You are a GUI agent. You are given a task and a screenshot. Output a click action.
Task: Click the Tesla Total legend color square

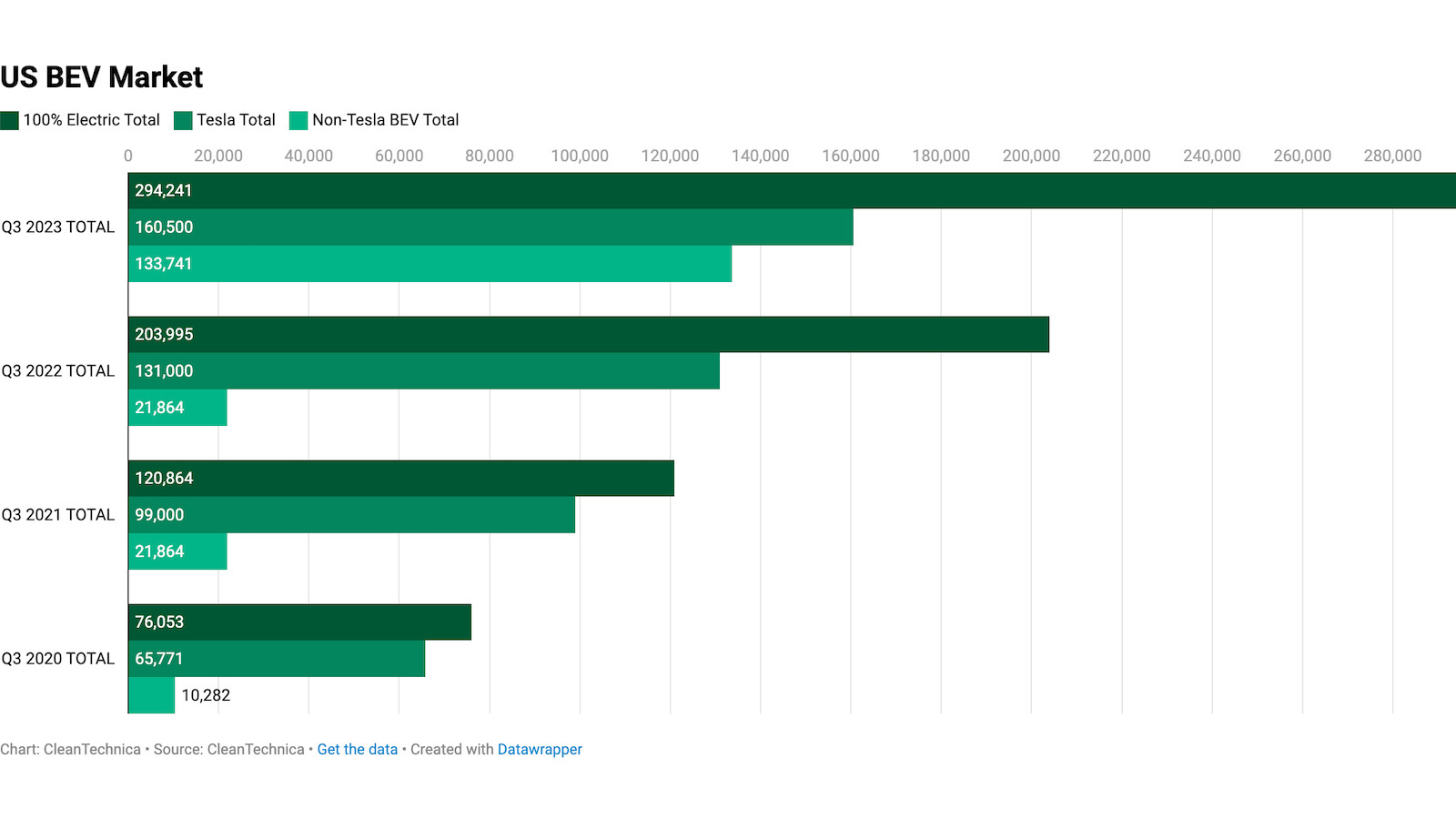[183, 120]
